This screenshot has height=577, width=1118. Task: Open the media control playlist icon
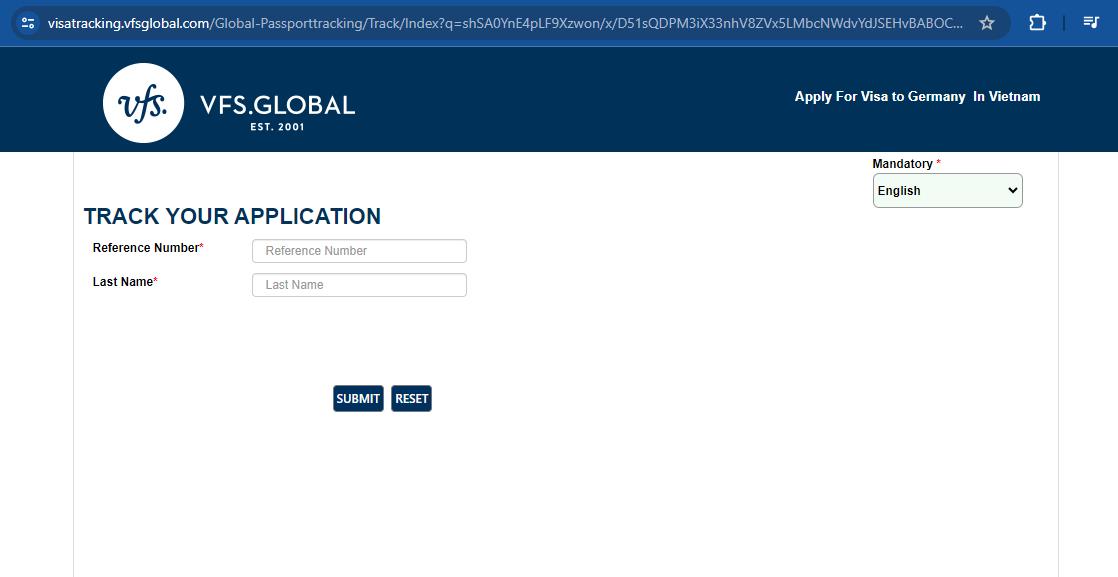pos(1091,23)
